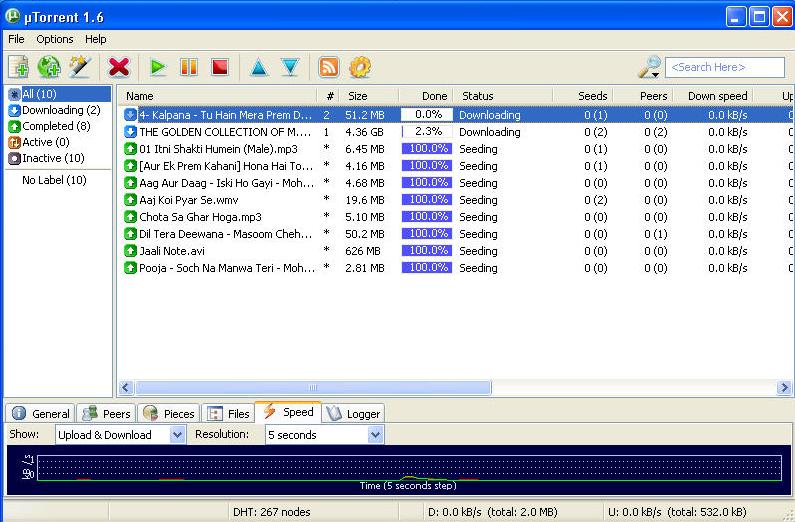Switch to the Peers tab
The image size is (795, 522).
click(x=106, y=414)
